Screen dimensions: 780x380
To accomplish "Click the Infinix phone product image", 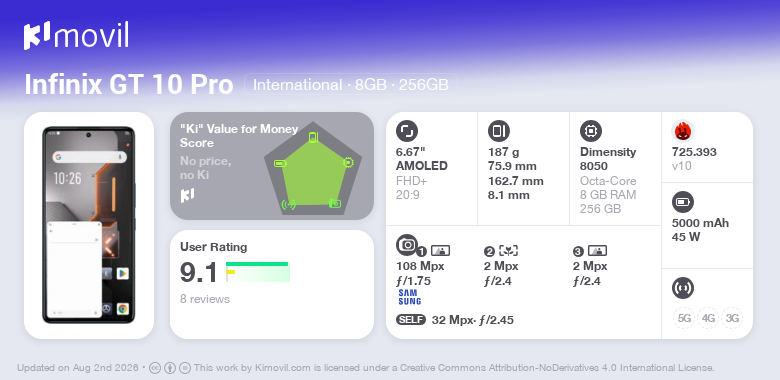I will click(x=89, y=225).
